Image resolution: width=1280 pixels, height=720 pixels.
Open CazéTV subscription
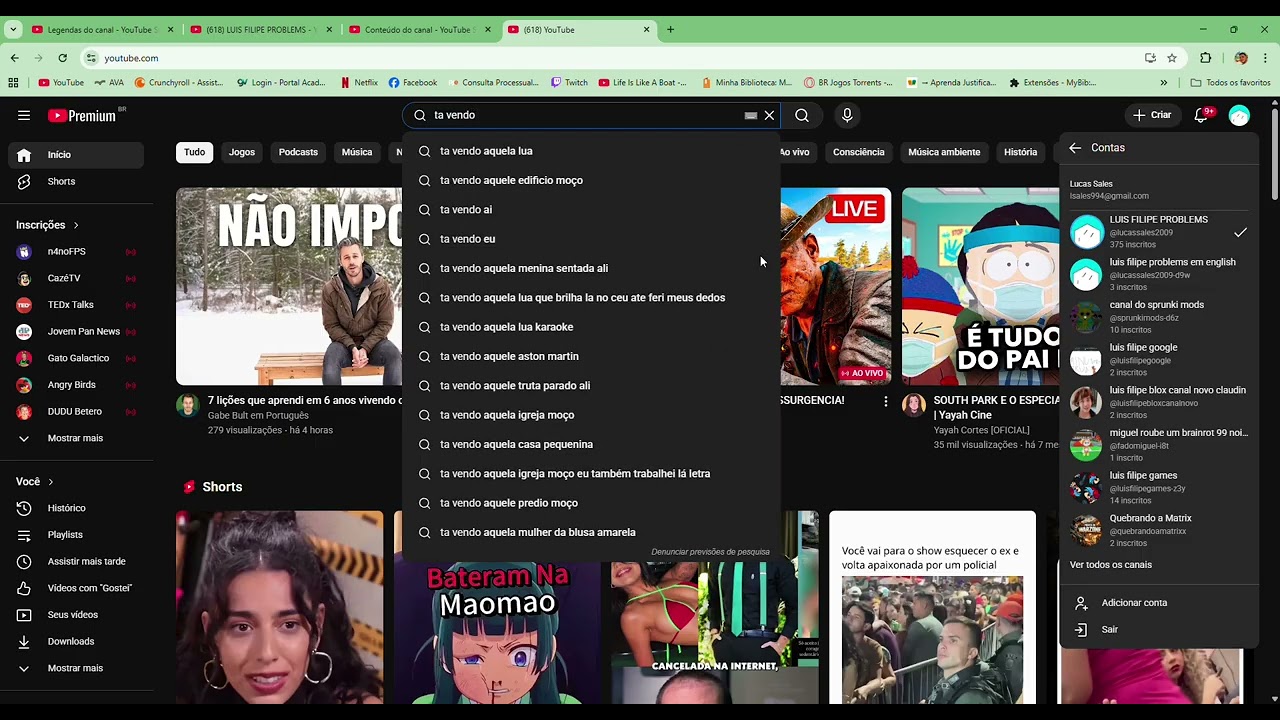click(x=76, y=278)
